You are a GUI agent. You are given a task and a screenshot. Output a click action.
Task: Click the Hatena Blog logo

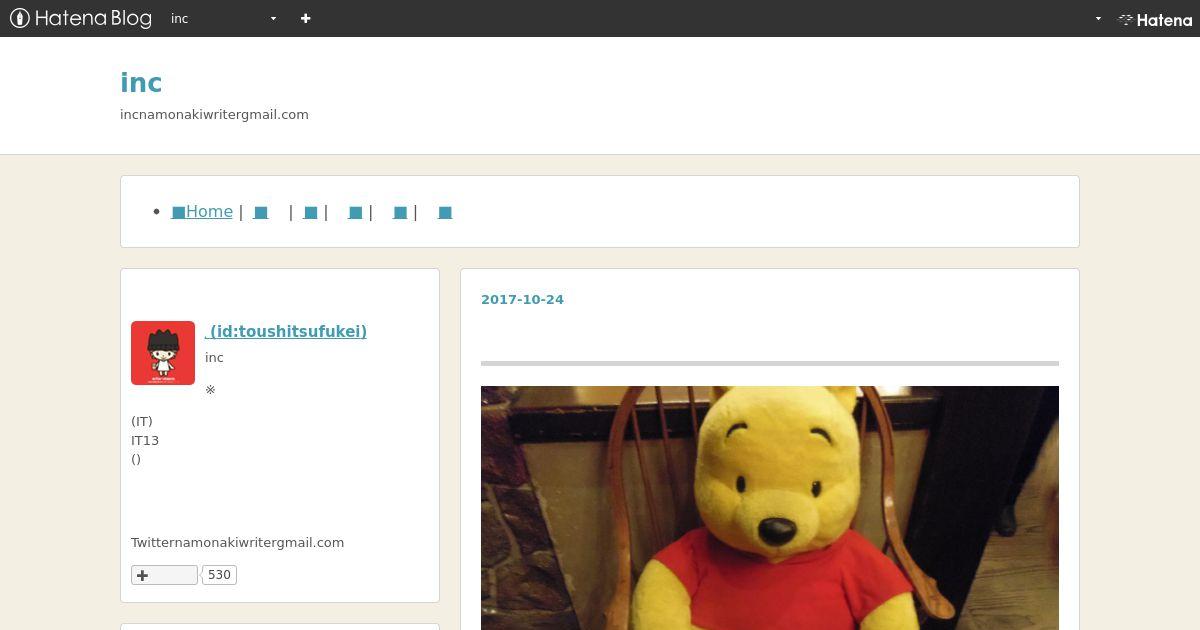[x=80, y=18]
